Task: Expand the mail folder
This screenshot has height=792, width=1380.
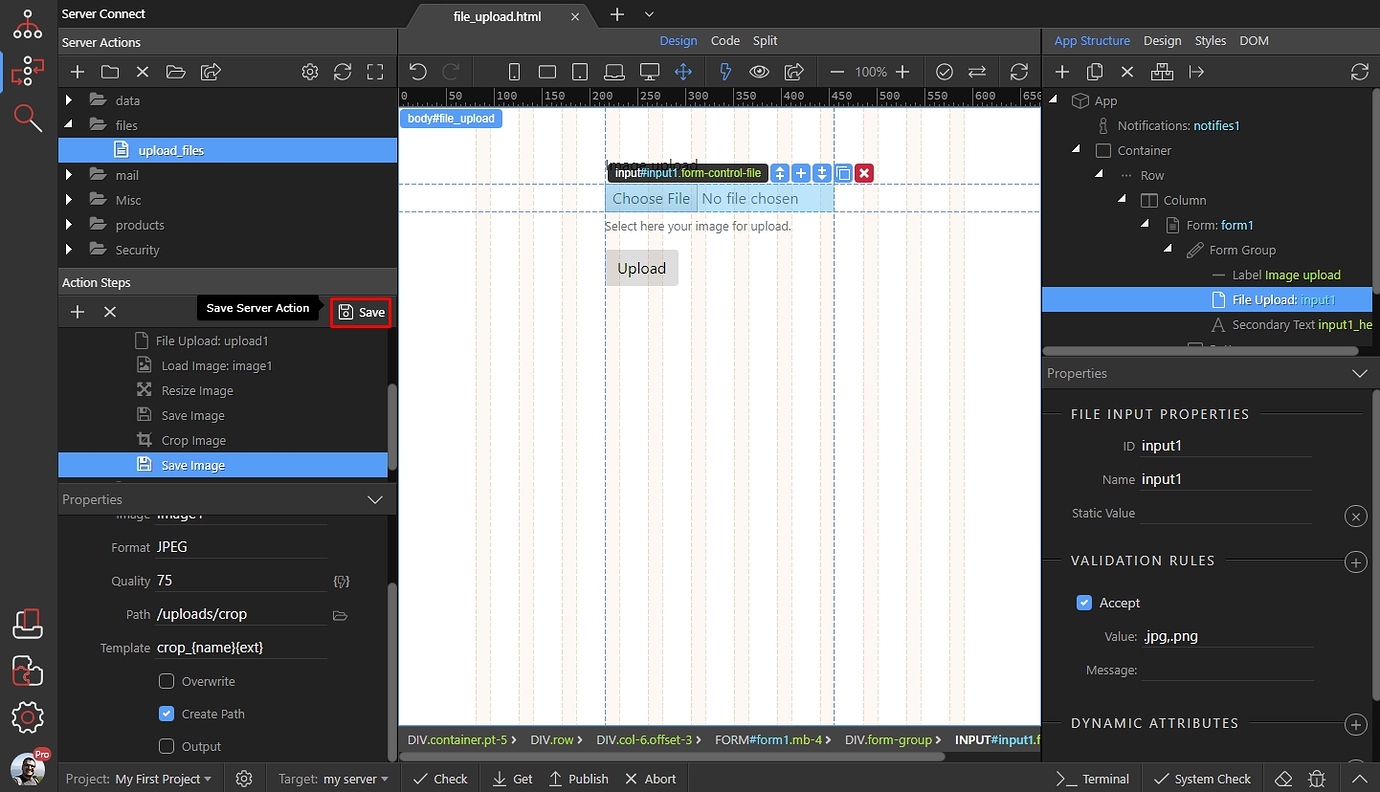Action: click(x=68, y=175)
